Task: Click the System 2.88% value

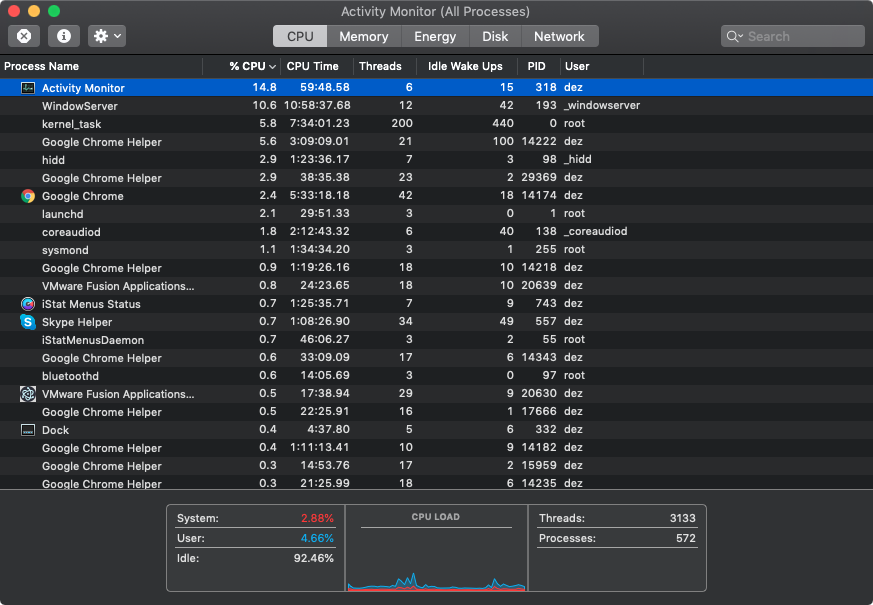Action: 317,518
